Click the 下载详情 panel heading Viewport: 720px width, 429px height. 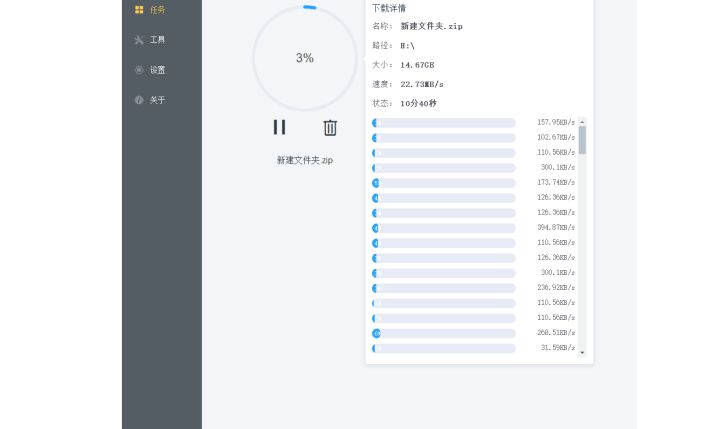click(389, 8)
